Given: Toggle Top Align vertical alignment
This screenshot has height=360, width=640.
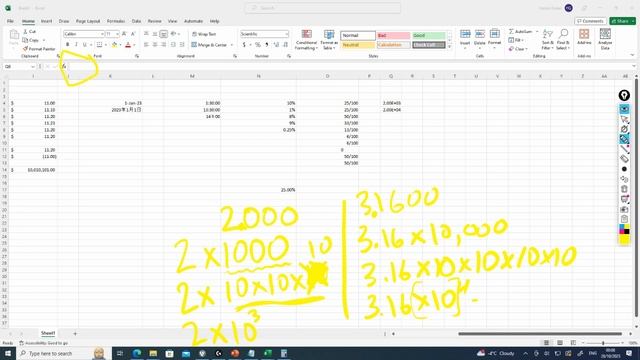Looking at the screenshot, I should pyautogui.click(x=146, y=34).
